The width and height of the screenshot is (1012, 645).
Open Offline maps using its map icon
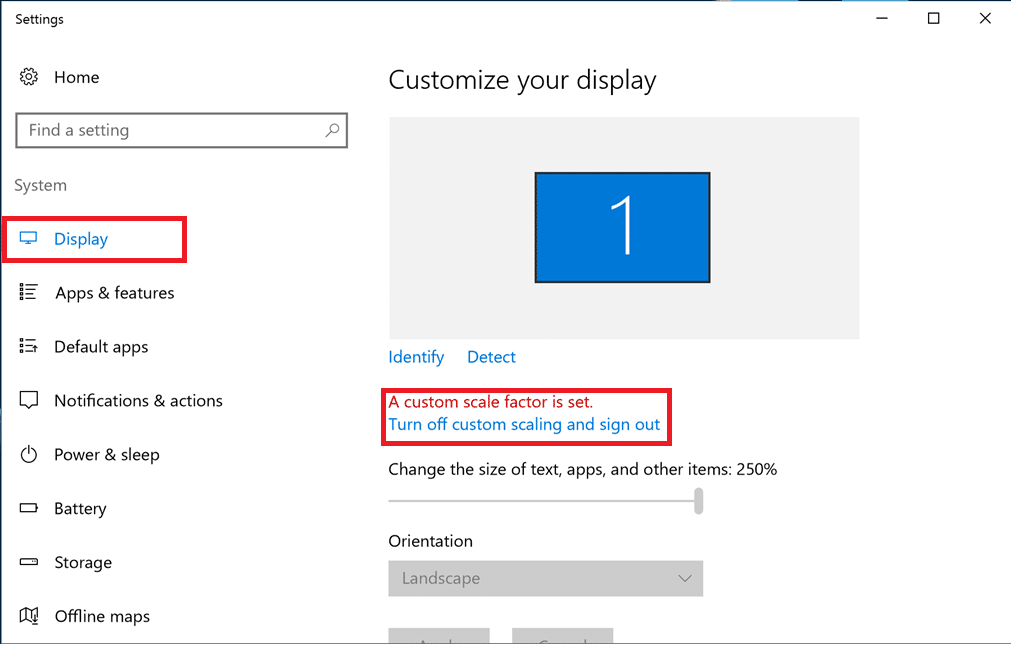[30, 617]
